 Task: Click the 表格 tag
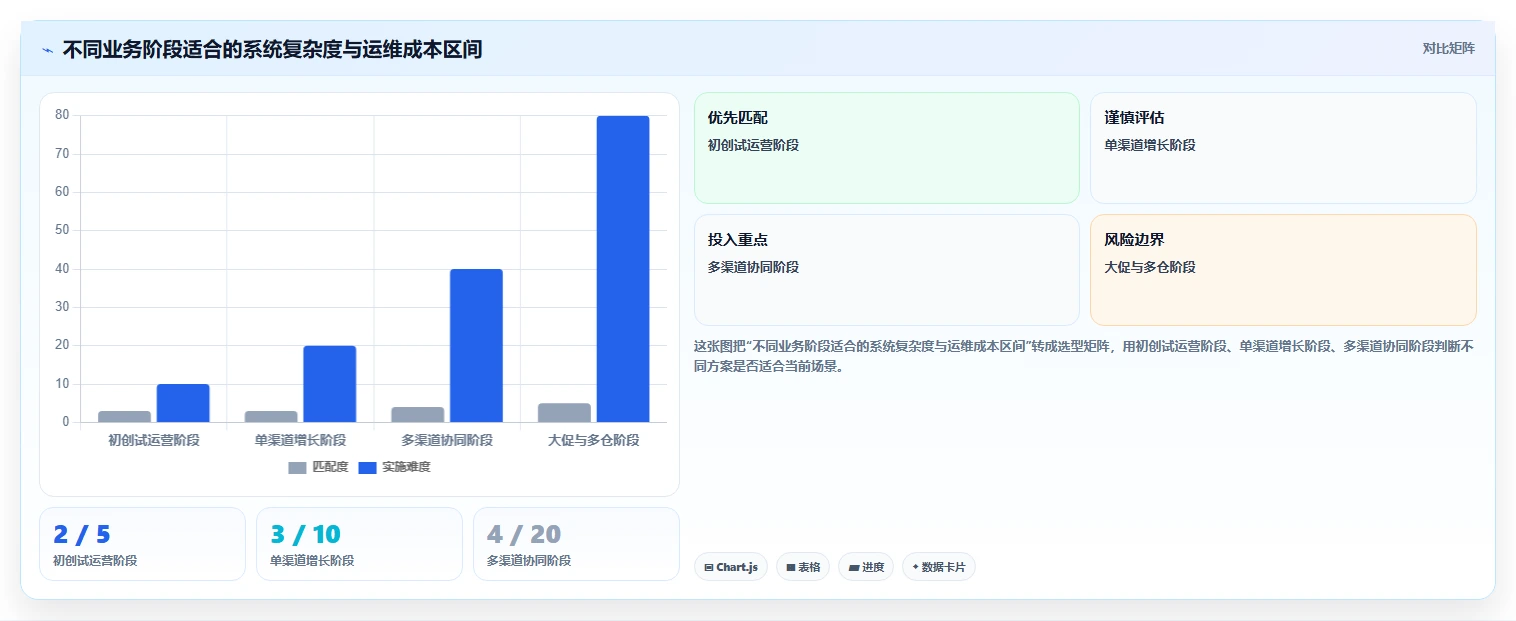pyautogui.click(x=803, y=567)
